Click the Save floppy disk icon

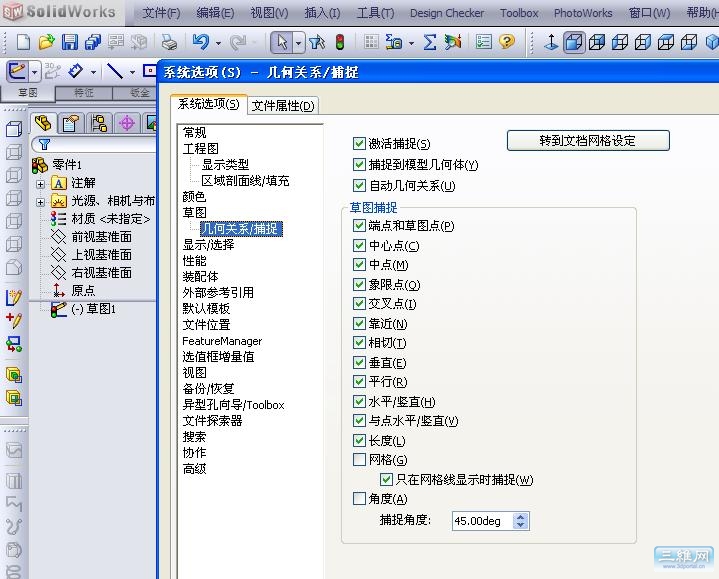click(x=70, y=42)
